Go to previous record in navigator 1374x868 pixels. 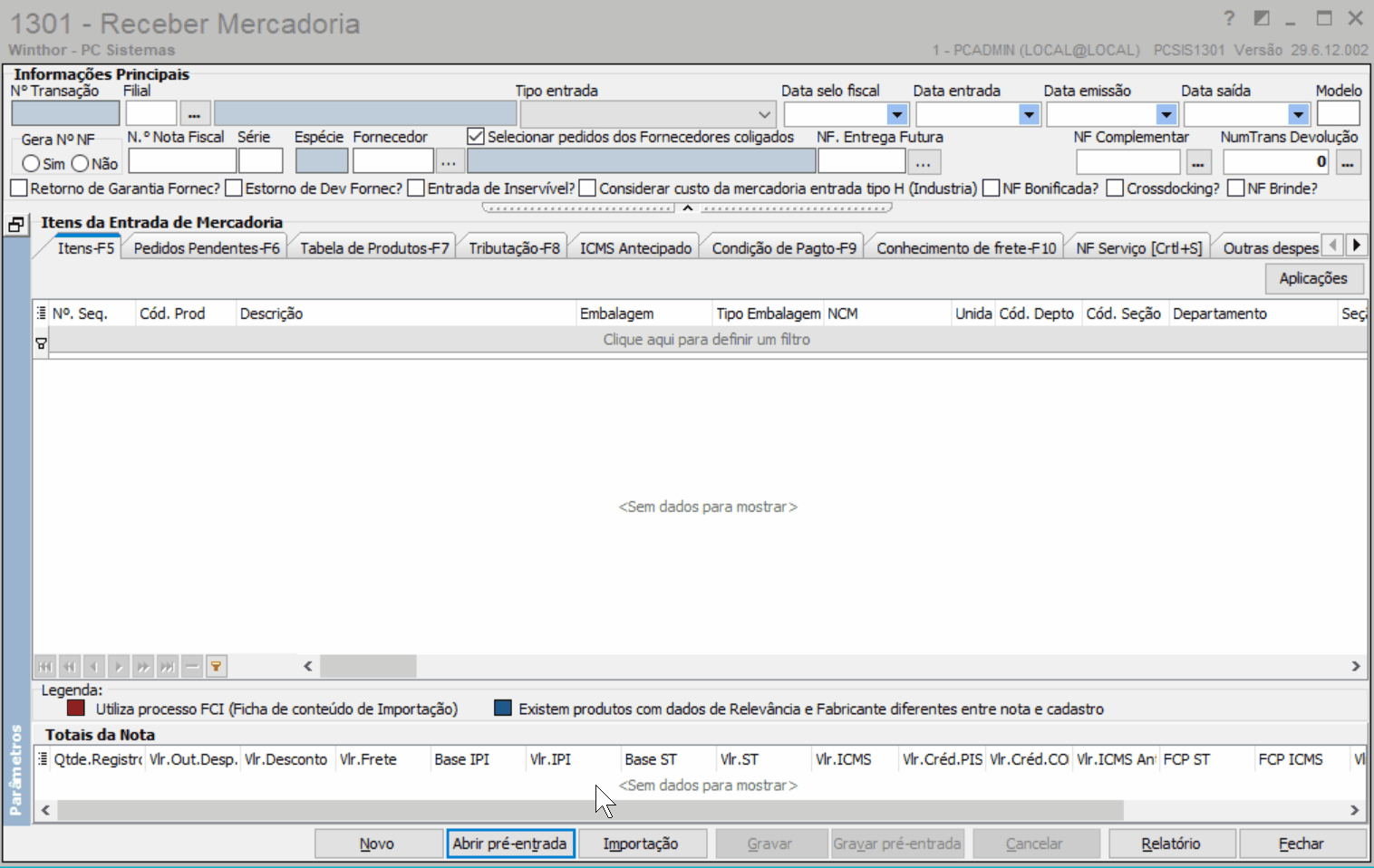pos(94,667)
